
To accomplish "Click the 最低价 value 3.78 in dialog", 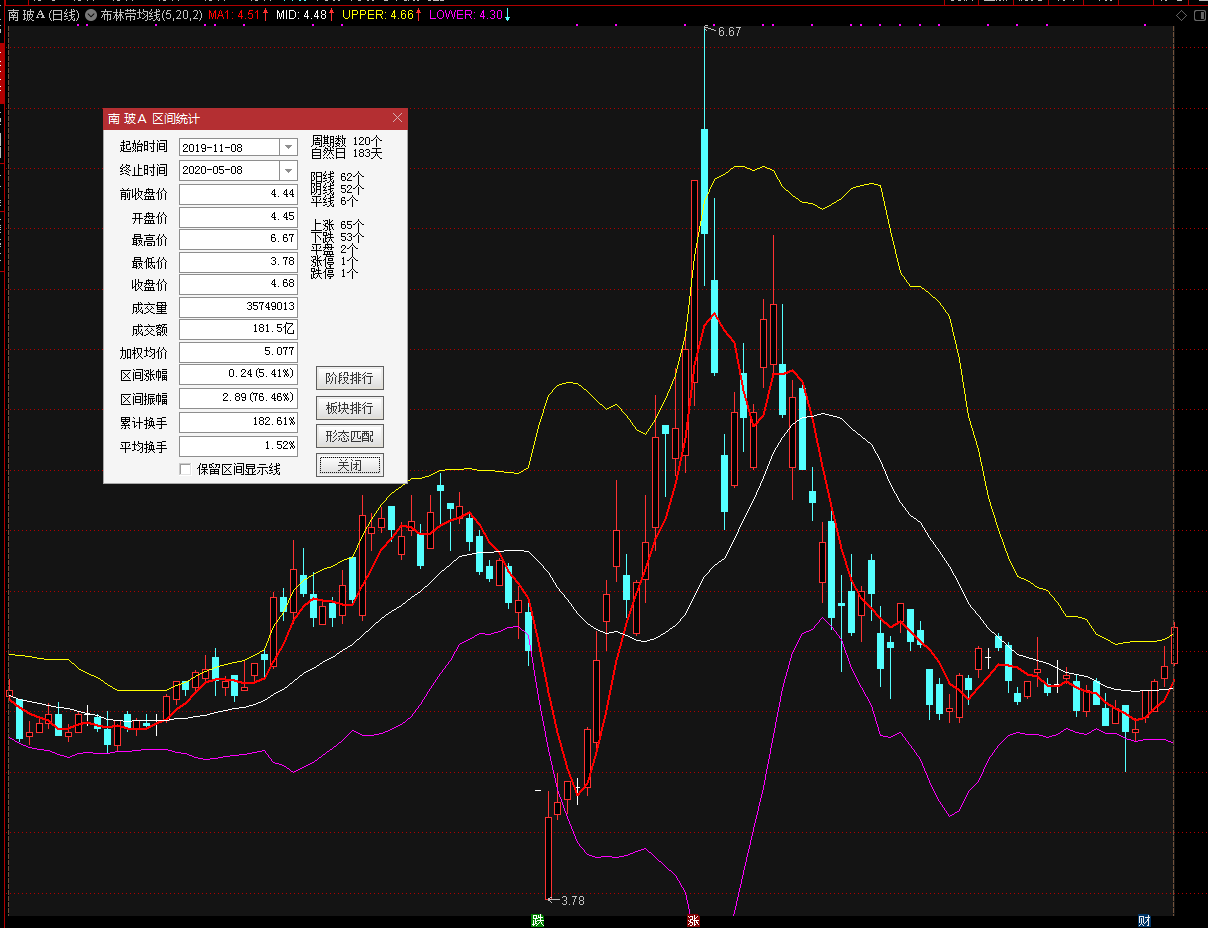I will tap(238, 263).
